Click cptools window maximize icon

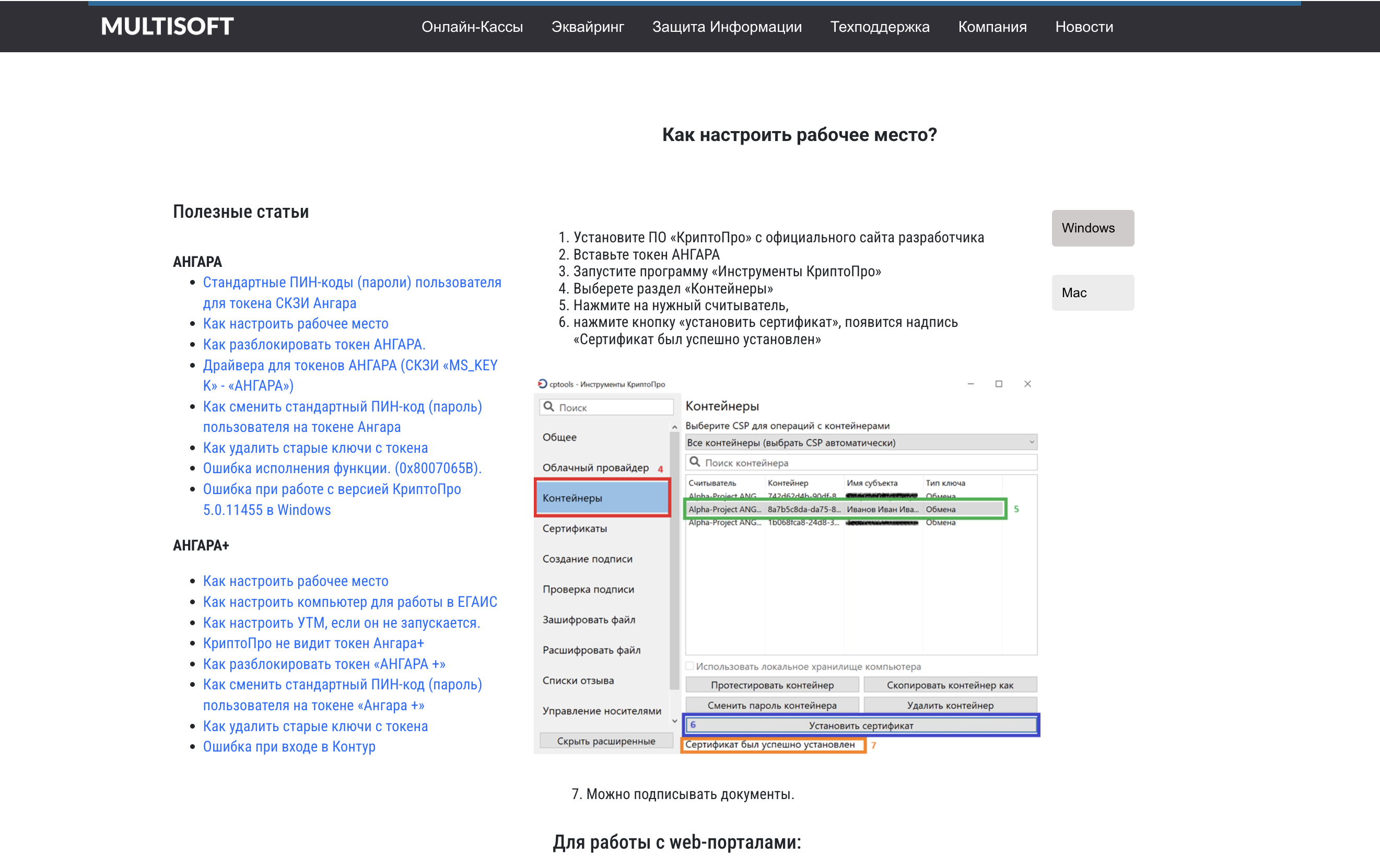click(x=998, y=384)
